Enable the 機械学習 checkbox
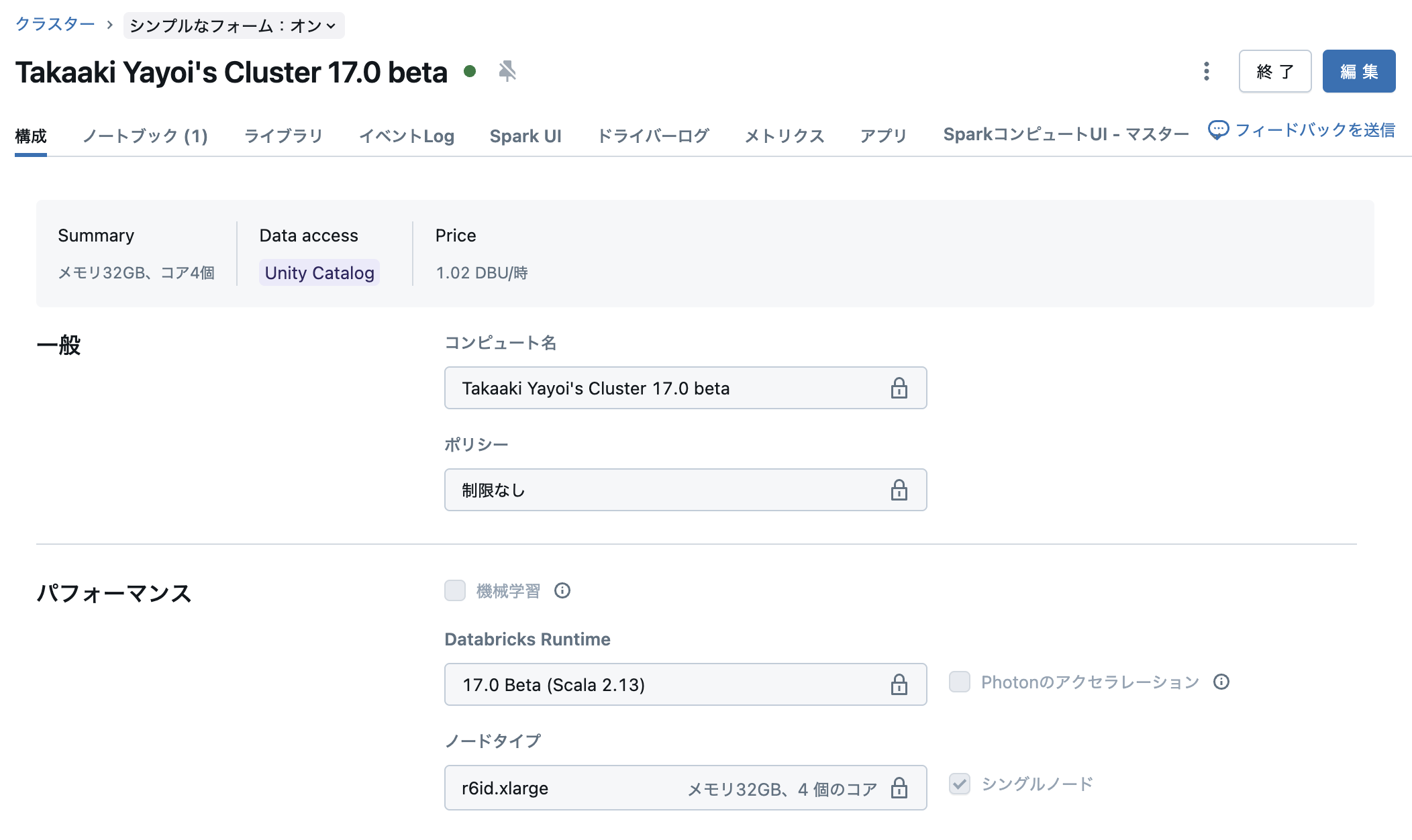The height and width of the screenshot is (840, 1412). click(454, 591)
